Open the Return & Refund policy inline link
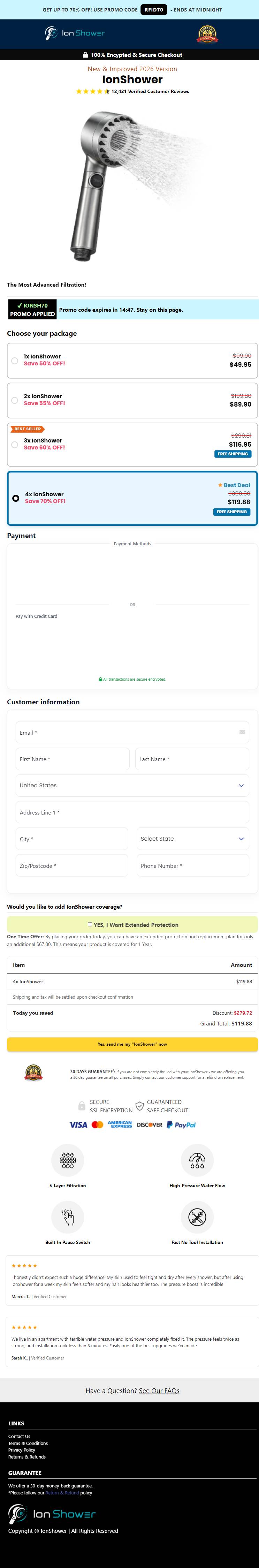259x1568 pixels. click(x=63, y=1493)
